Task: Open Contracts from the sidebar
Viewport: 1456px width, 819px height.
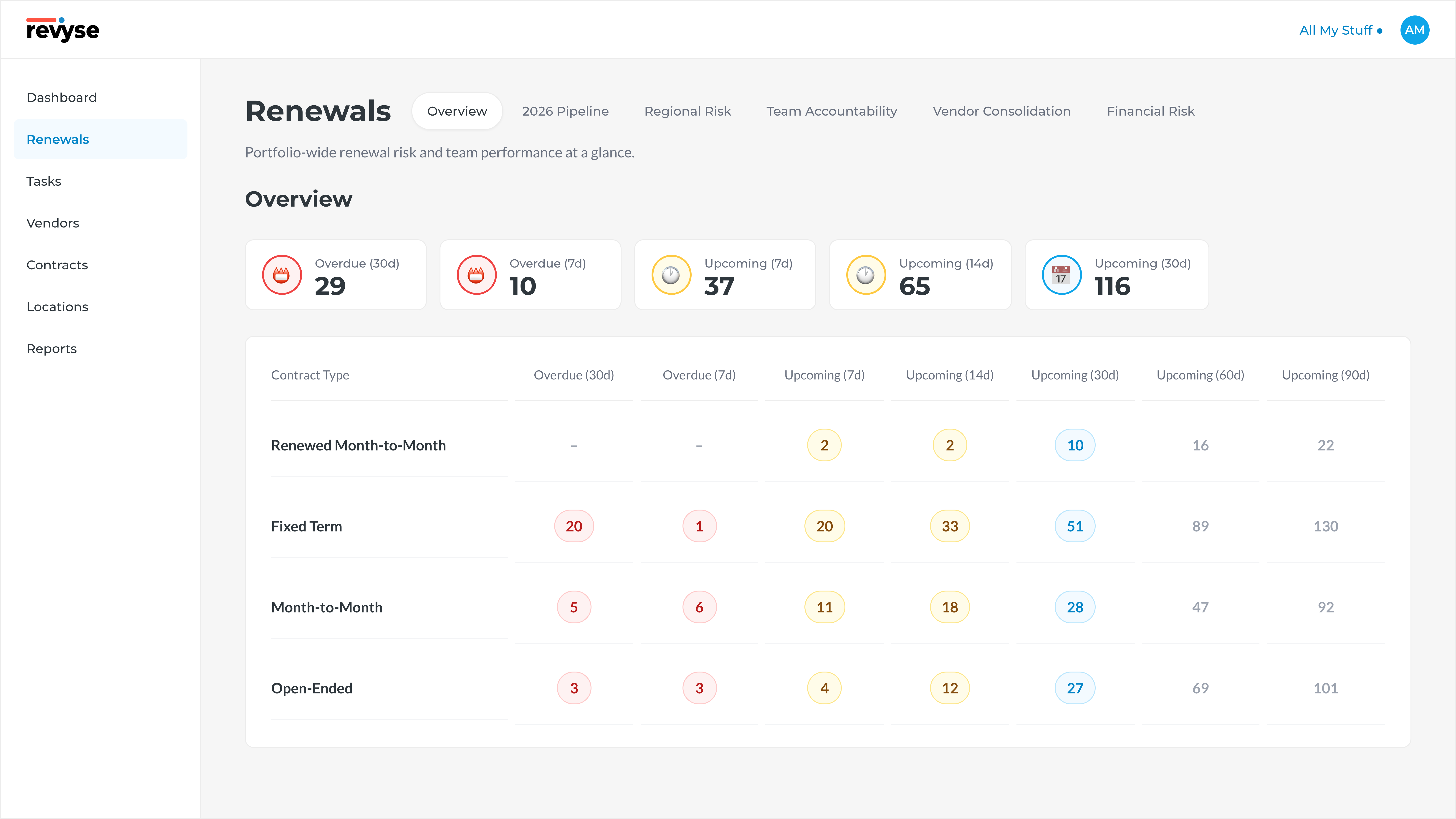Action: (x=57, y=265)
